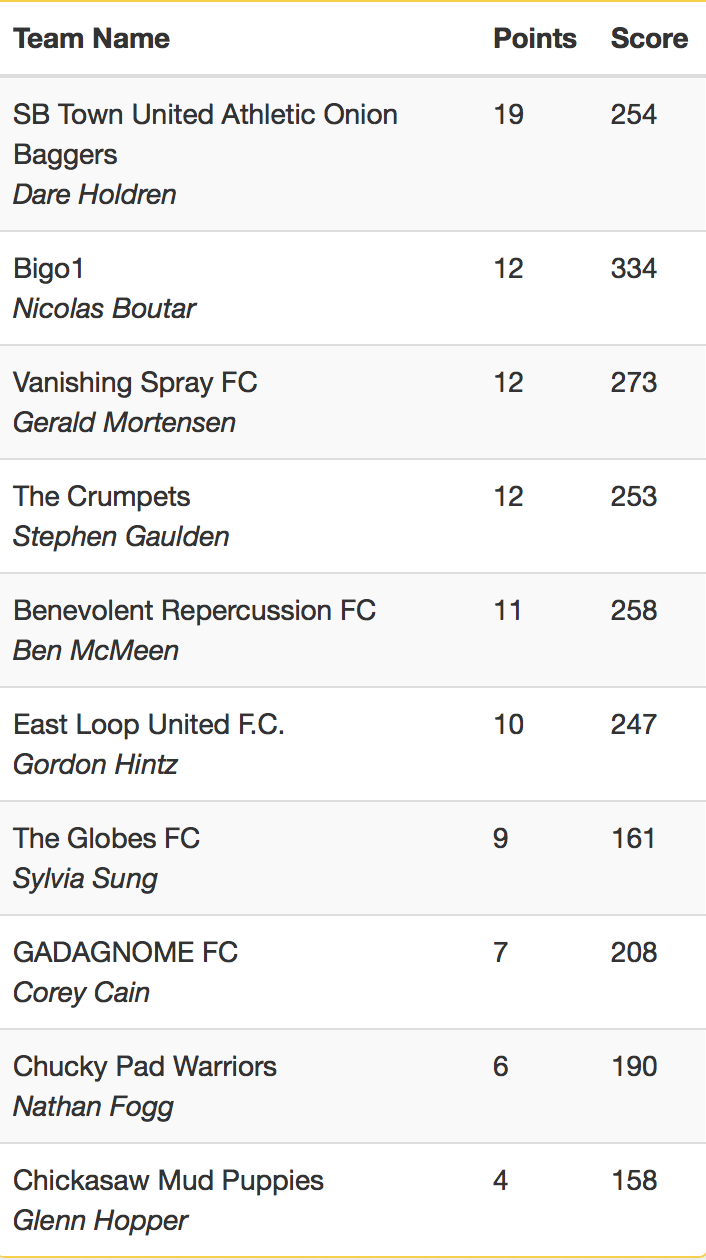Click manager name Sylvia Sung

(85, 878)
